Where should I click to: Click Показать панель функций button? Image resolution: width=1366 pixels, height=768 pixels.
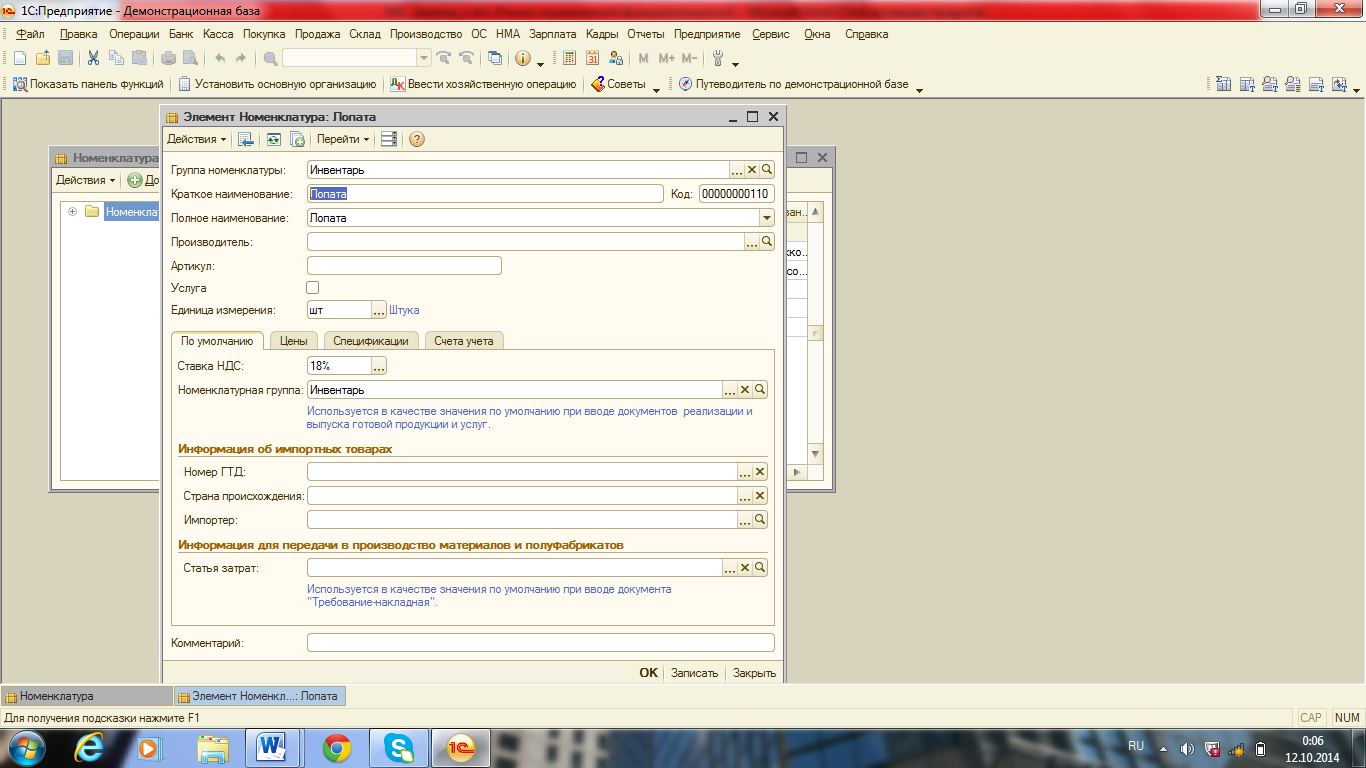pyautogui.click(x=88, y=85)
